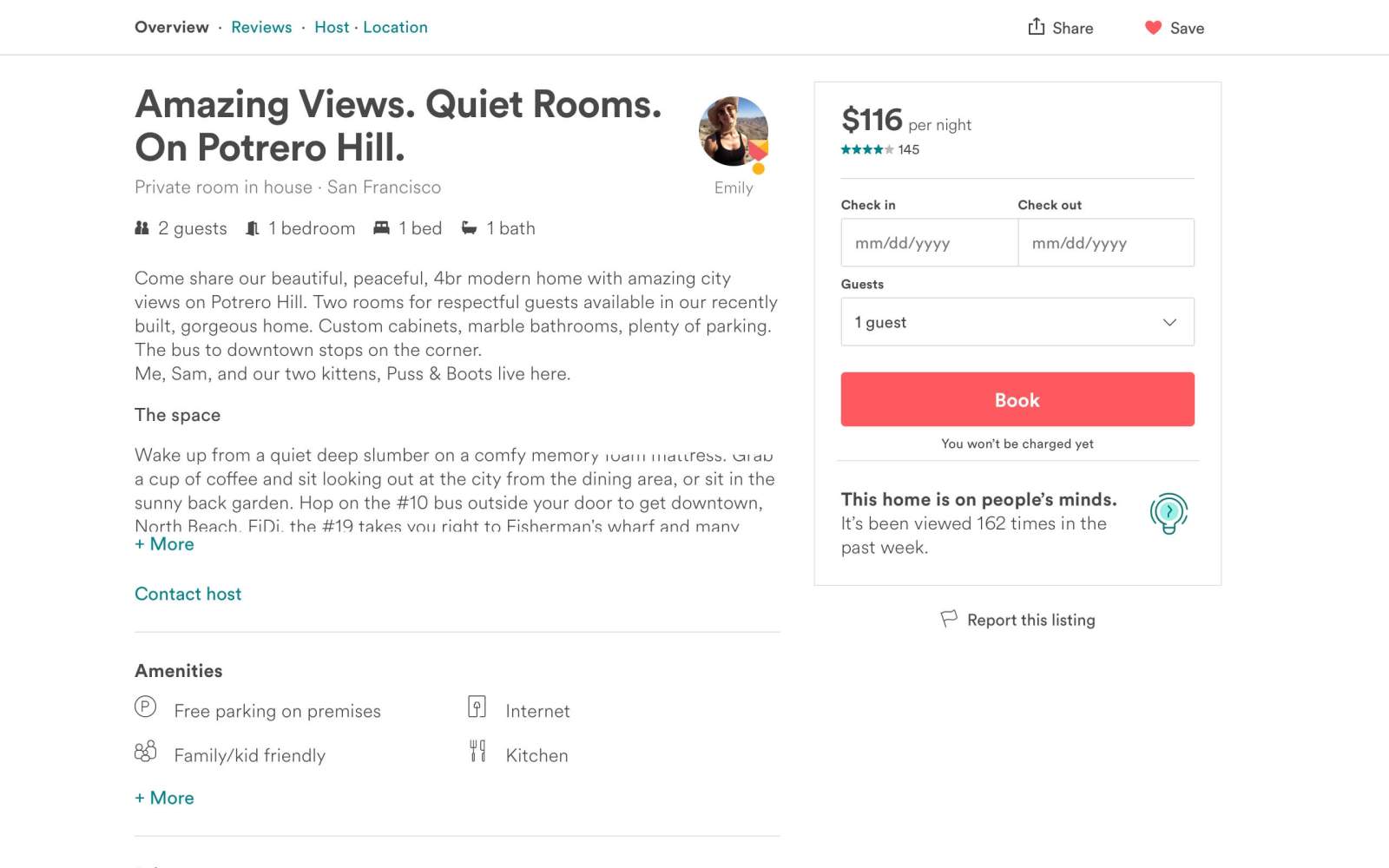Open the Contact host link

pyautogui.click(x=188, y=594)
